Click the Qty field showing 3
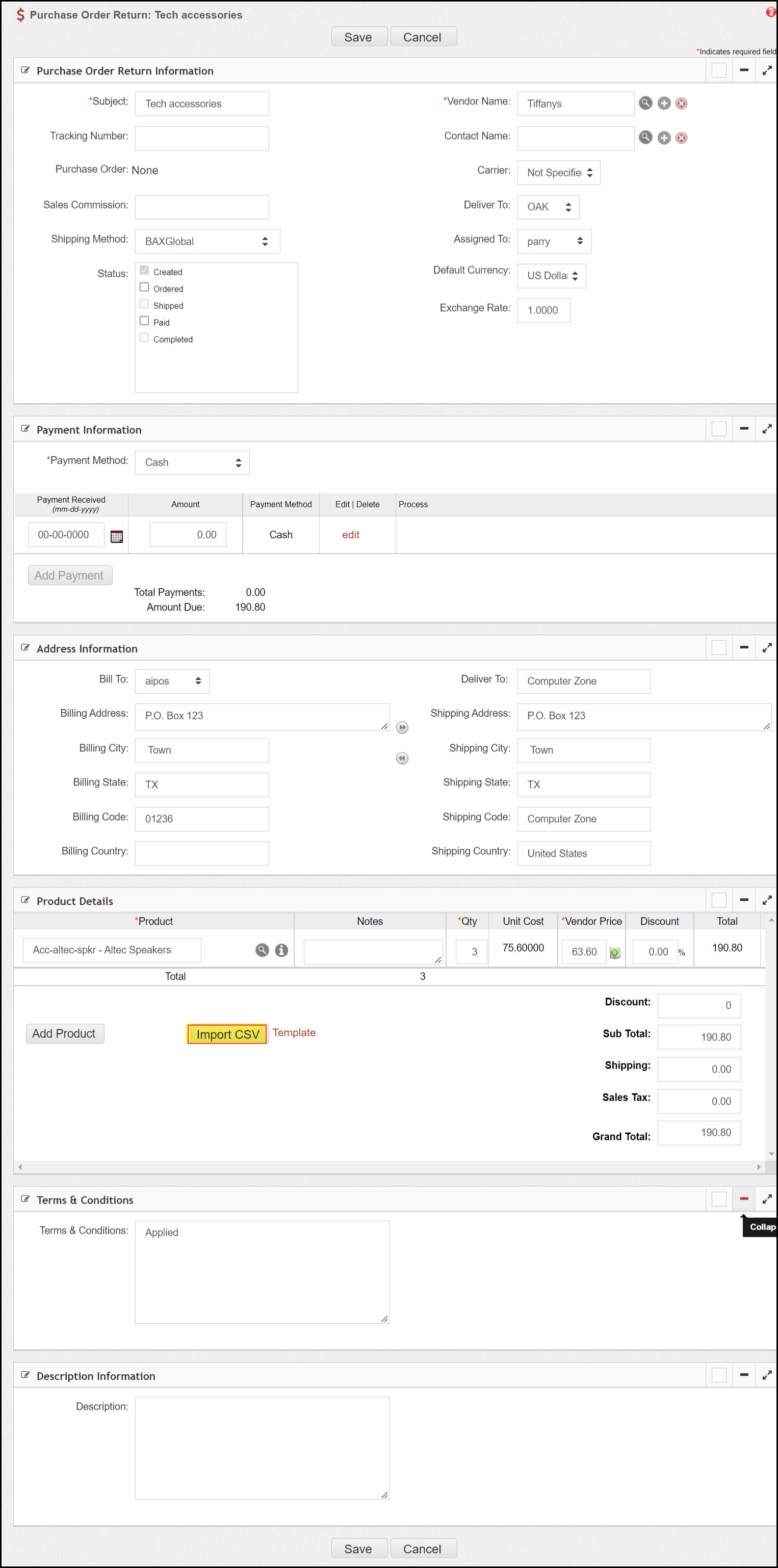778x1568 pixels. tap(472, 952)
